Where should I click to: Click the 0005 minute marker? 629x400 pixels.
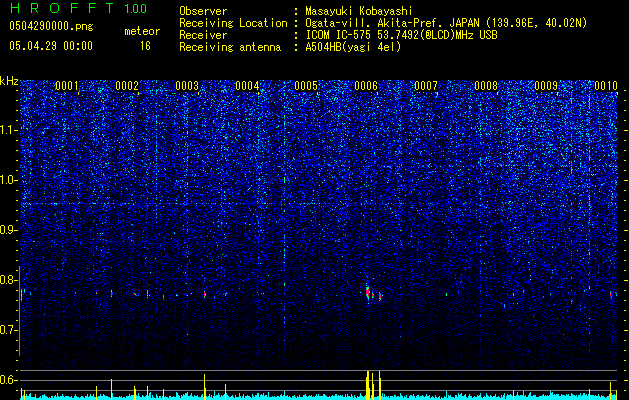click(306, 85)
